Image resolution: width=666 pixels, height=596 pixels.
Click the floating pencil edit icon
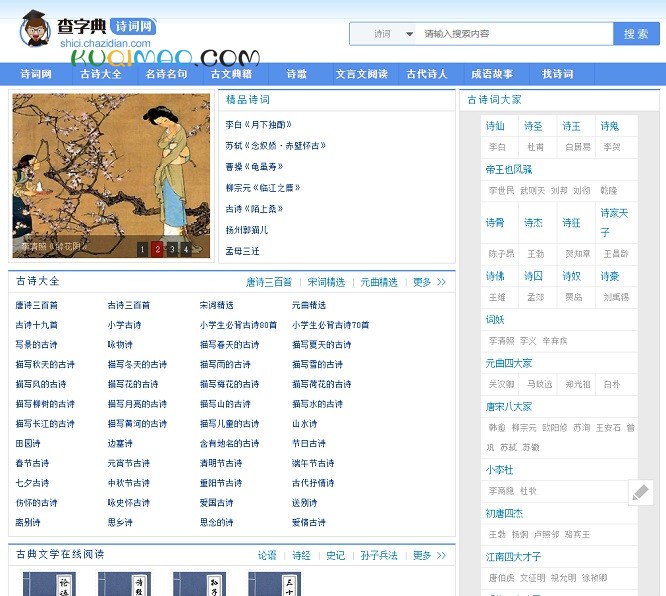pos(641,492)
